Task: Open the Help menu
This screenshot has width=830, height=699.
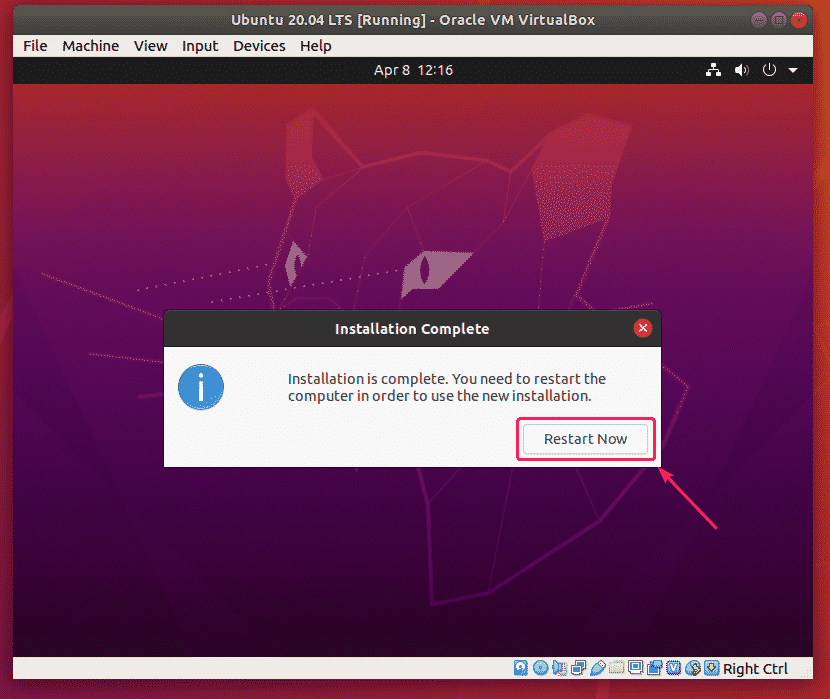Action: pos(315,46)
